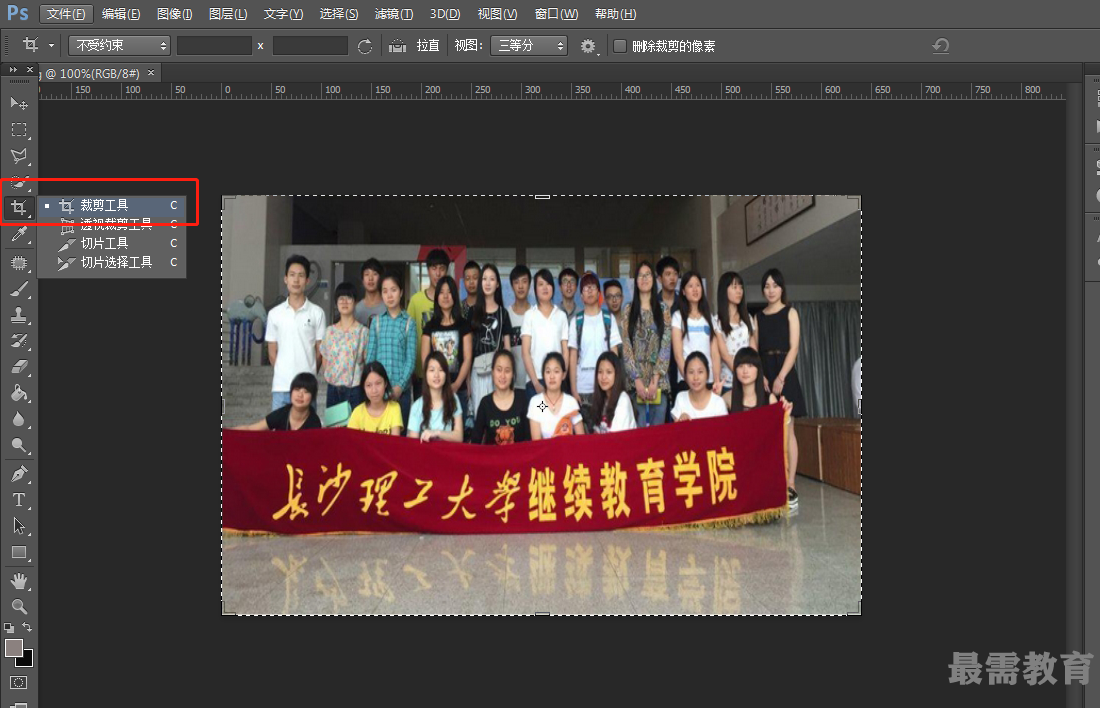Viewport: 1100px width, 708px height.
Task: Select the Eraser tool
Action: point(19,367)
